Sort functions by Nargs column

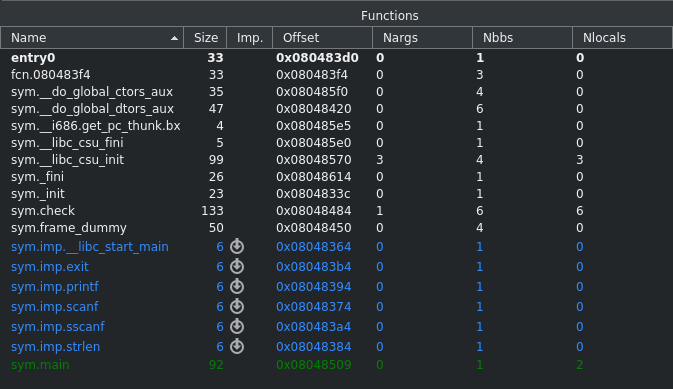[422, 38]
